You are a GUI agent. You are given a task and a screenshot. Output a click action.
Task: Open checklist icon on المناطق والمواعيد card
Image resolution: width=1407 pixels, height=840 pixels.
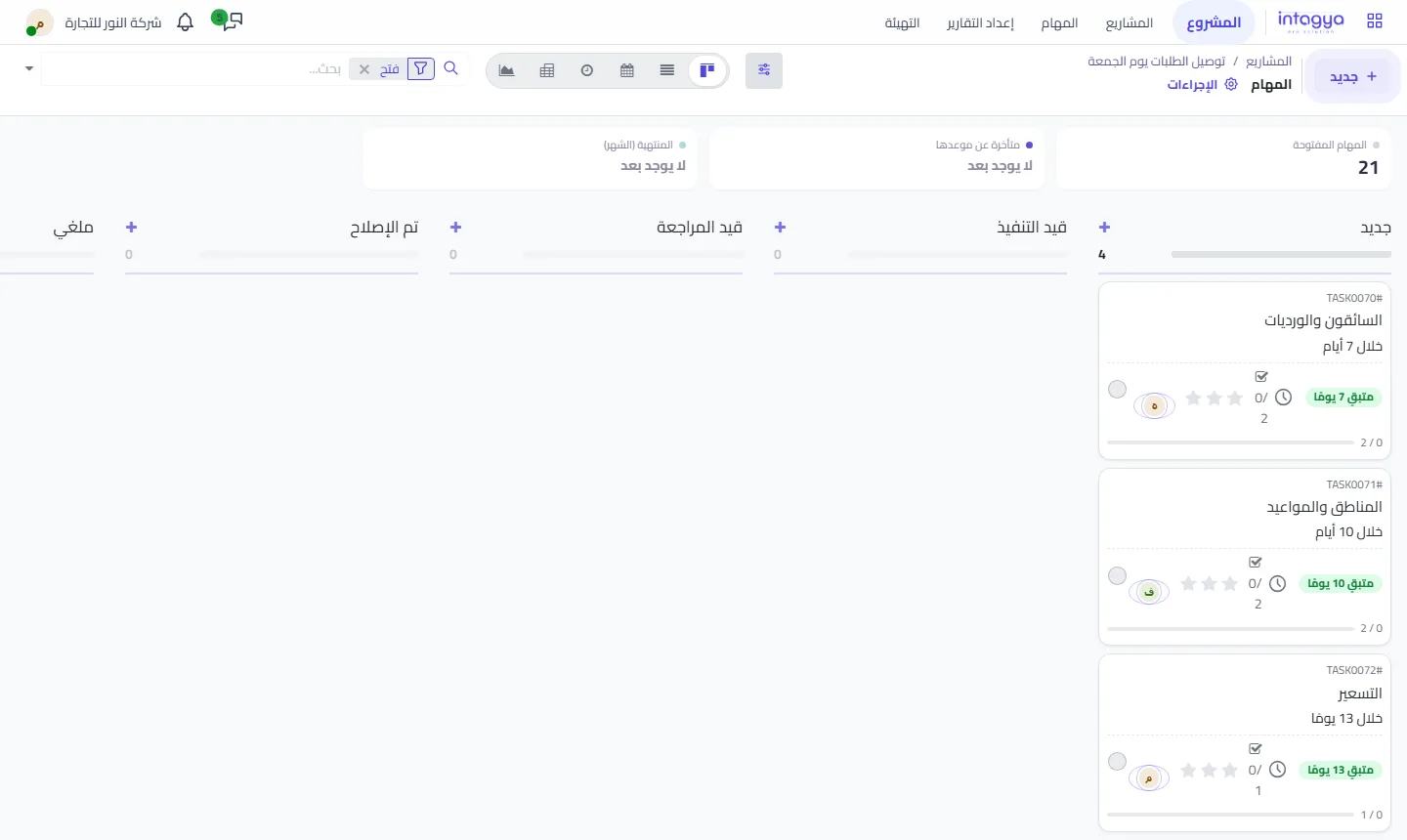[x=1256, y=563]
